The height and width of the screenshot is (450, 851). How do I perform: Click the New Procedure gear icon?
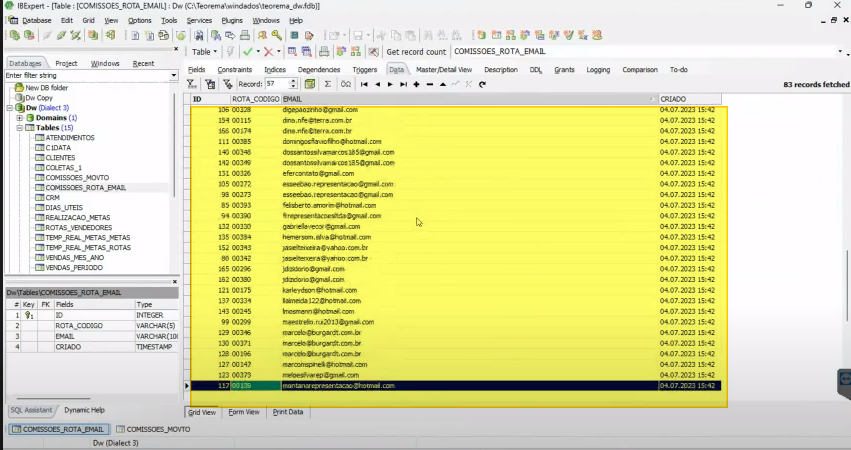point(525,35)
